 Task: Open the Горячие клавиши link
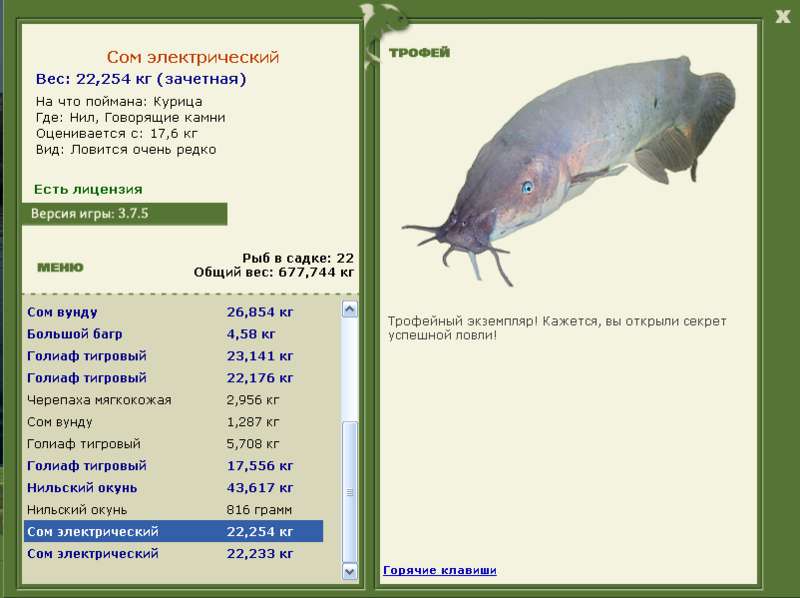(440, 570)
